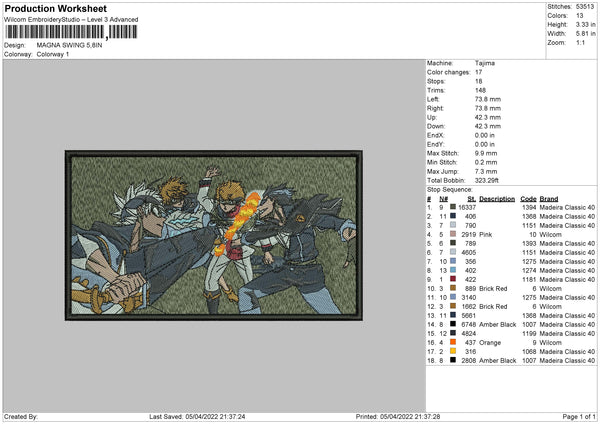This screenshot has height=424, width=600.
Task: Click the barcode under the worksheet title
Action: coord(71,32)
